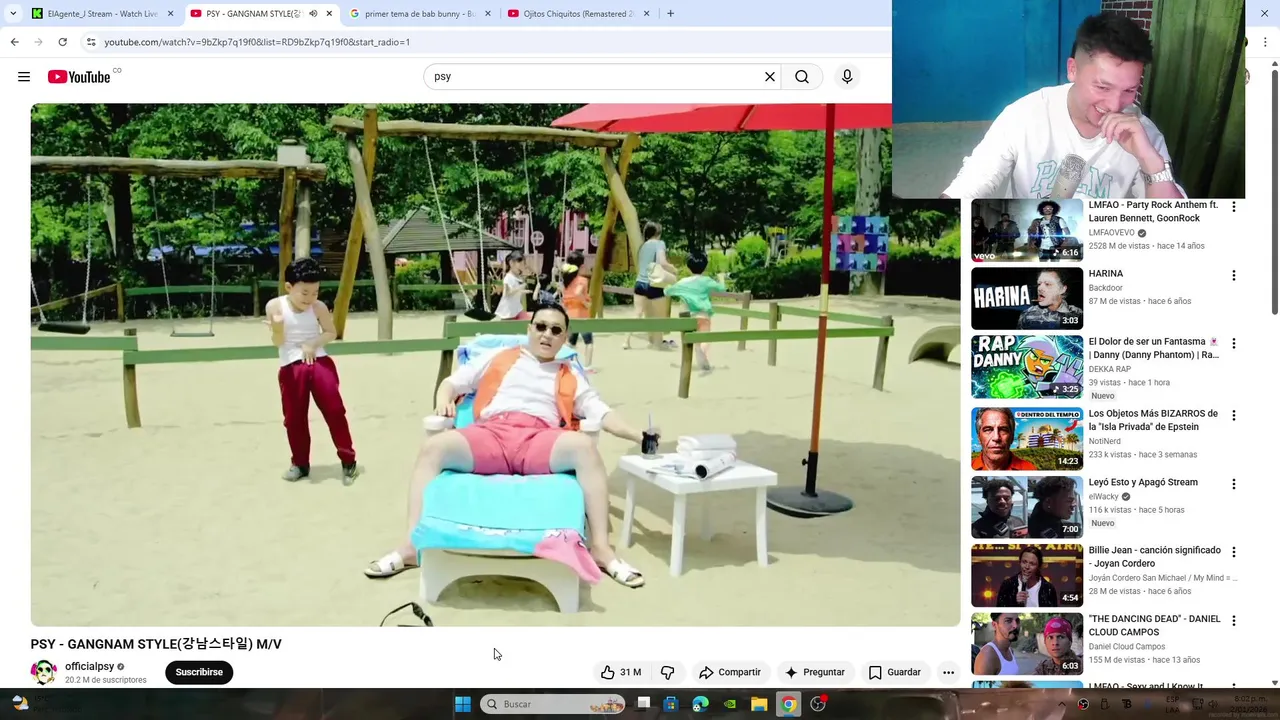Open the elWacky channel name
The height and width of the screenshot is (720, 1280).
click(x=1104, y=496)
